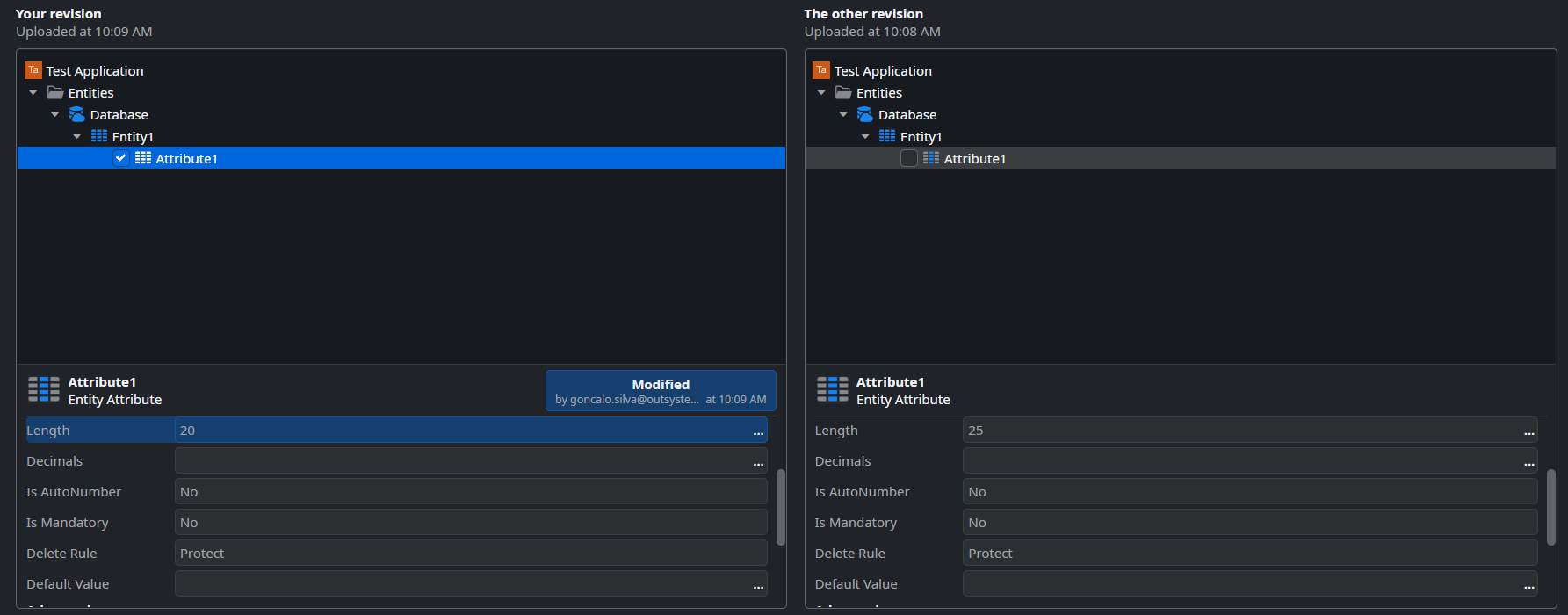The height and width of the screenshot is (615, 1568).
Task: Click Delete Rule field in your revision
Action: (470, 553)
